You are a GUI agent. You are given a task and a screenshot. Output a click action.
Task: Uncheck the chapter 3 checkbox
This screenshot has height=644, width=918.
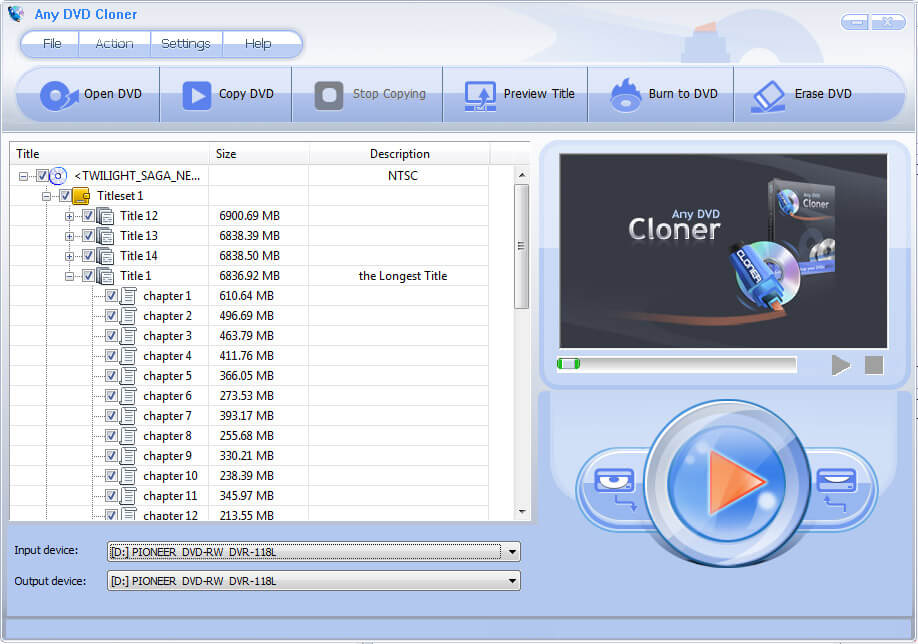click(111, 336)
